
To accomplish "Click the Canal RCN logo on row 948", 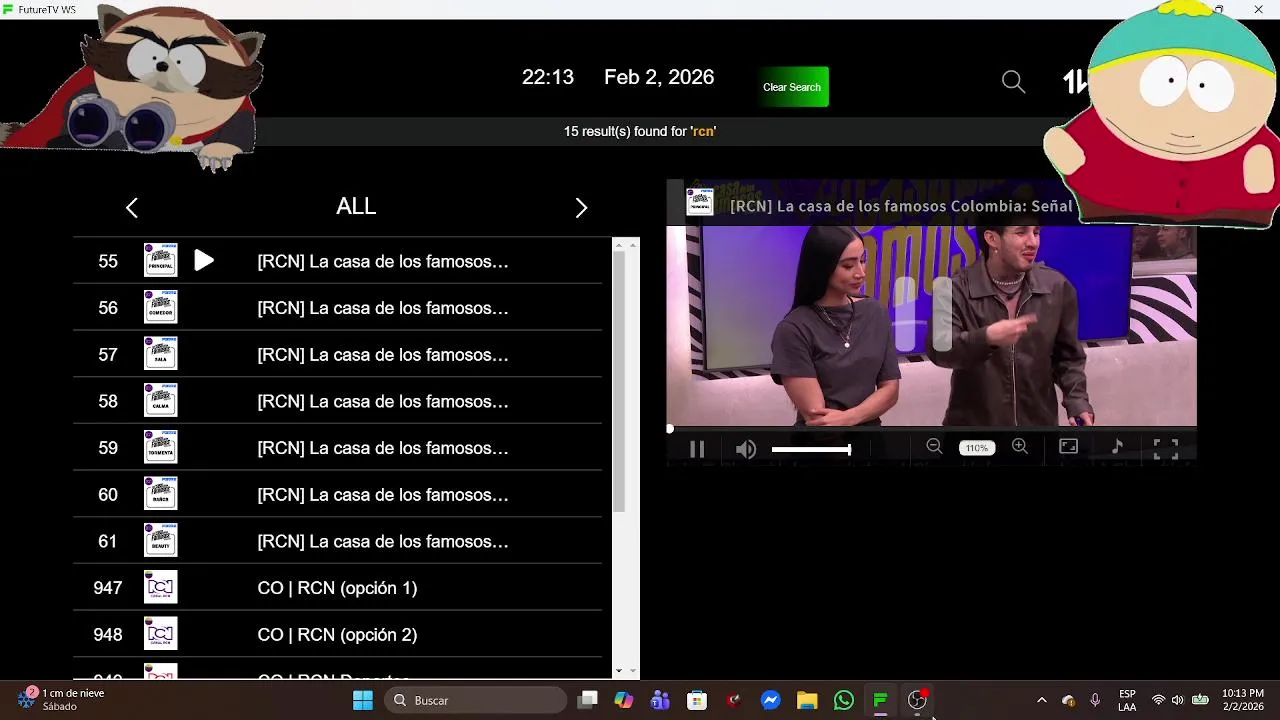I will (160, 634).
